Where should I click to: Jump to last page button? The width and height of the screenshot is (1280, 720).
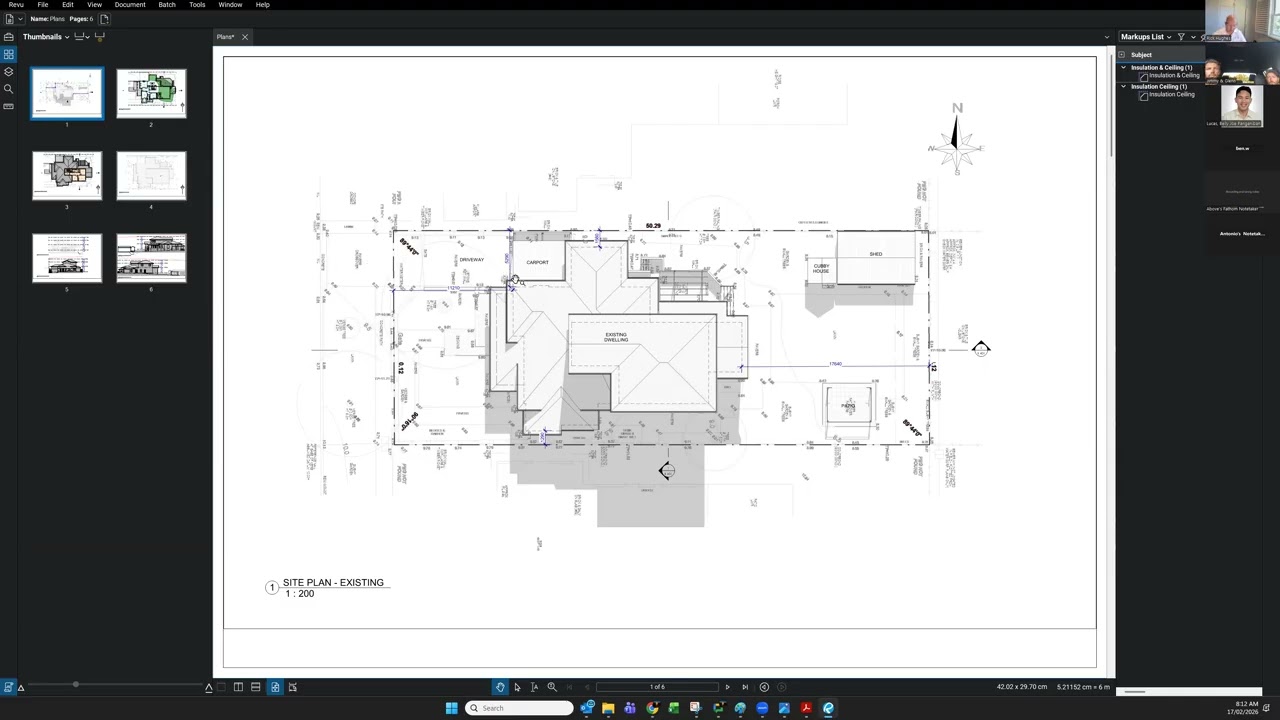point(744,687)
